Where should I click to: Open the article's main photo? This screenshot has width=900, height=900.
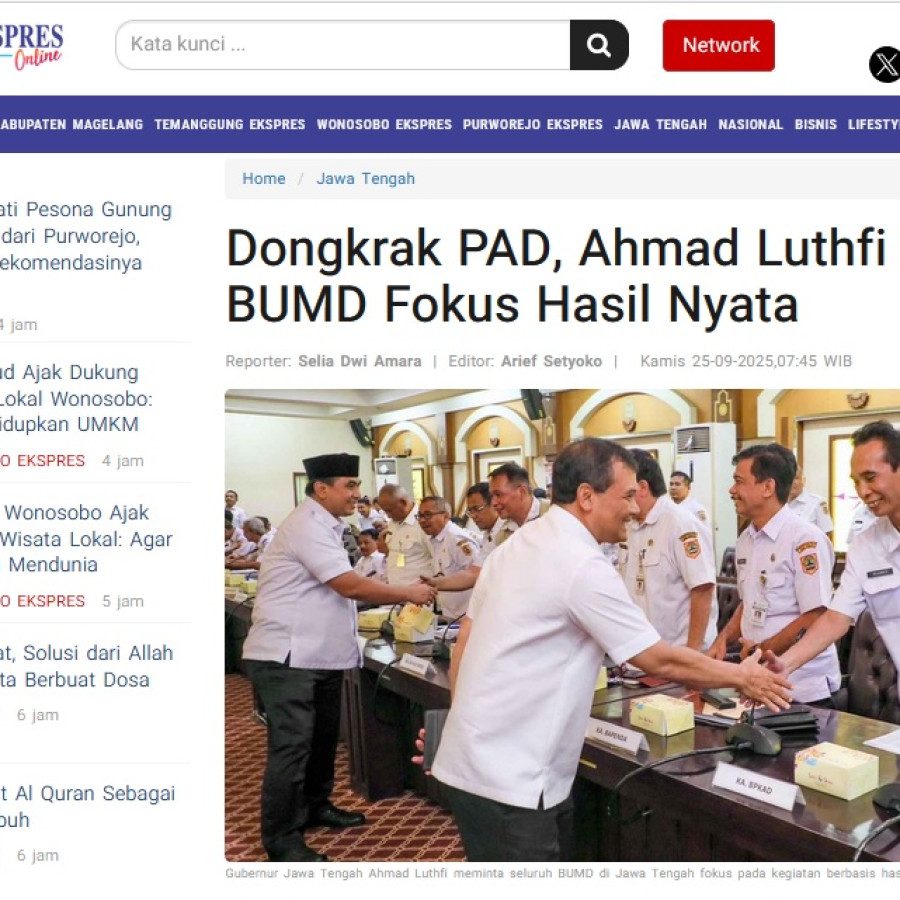(x=562, y=626)
